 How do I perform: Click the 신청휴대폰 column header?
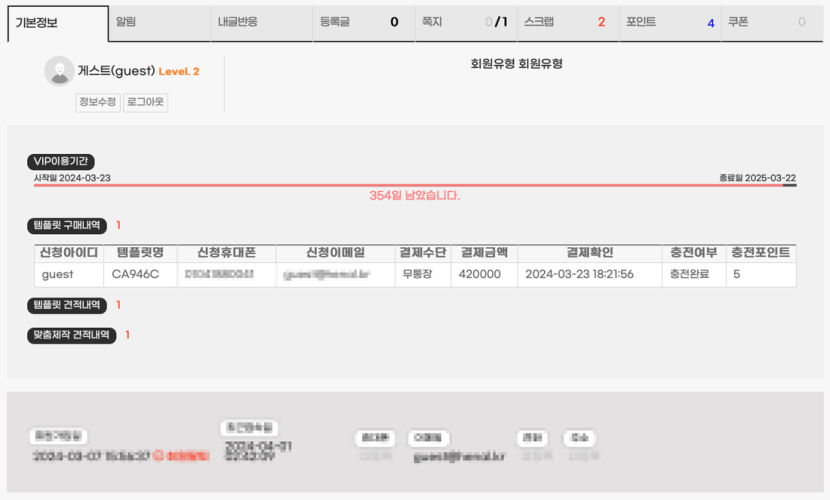(x=227, y=253)
